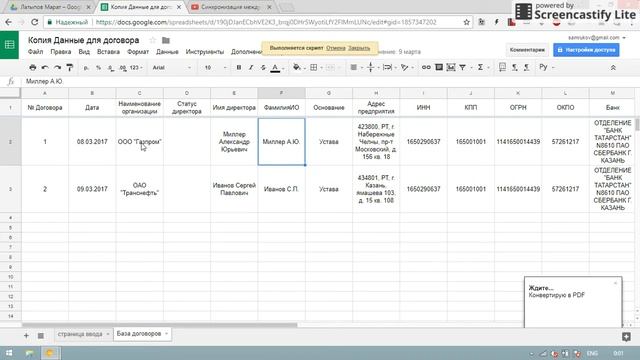
Task: Click the ENG language indicator in tray
Action: click(592, 353)
